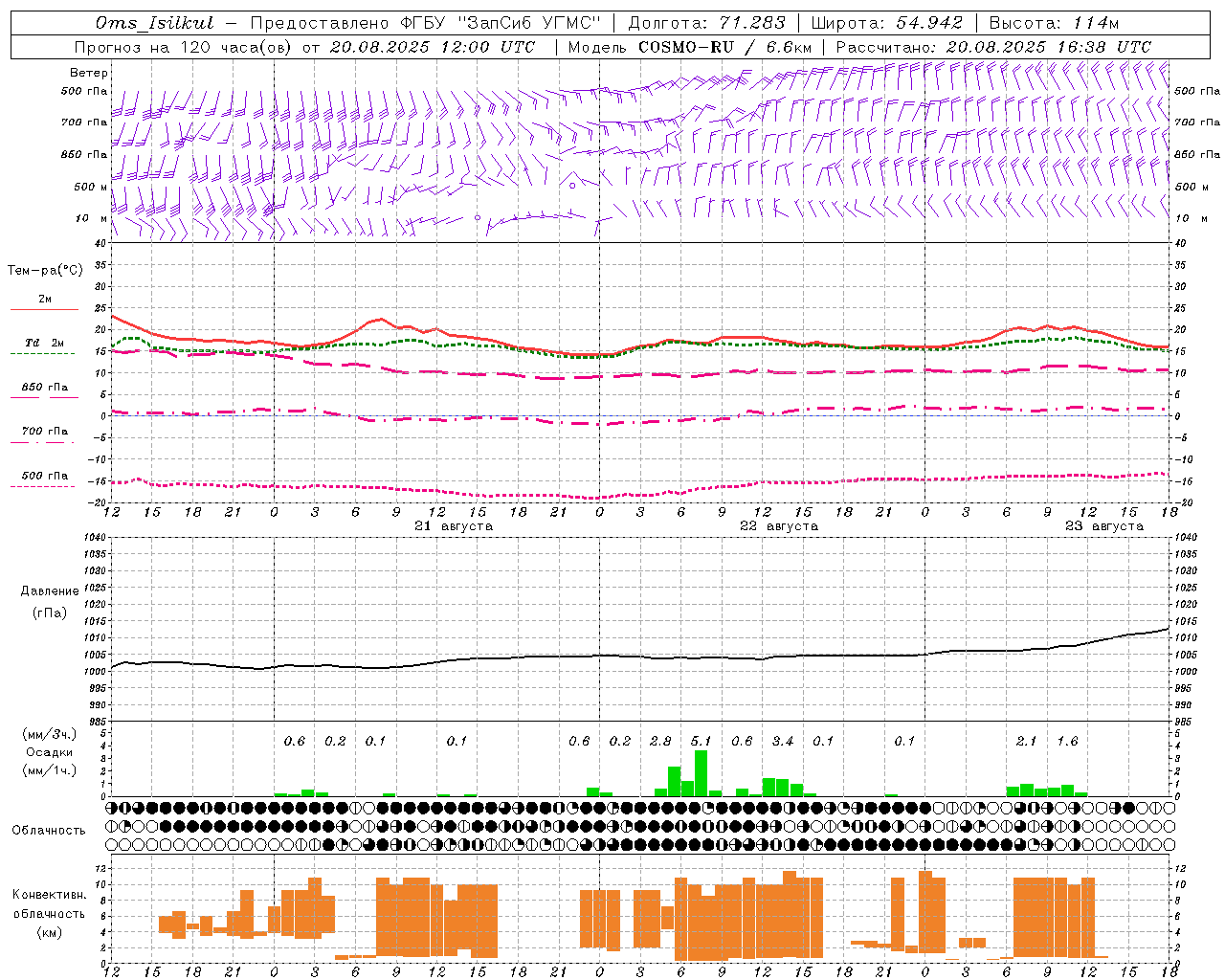Click the 3.4 precipitation total
Image resolution: width=1225 pixels, height=980 pixels.
point(783,742)
